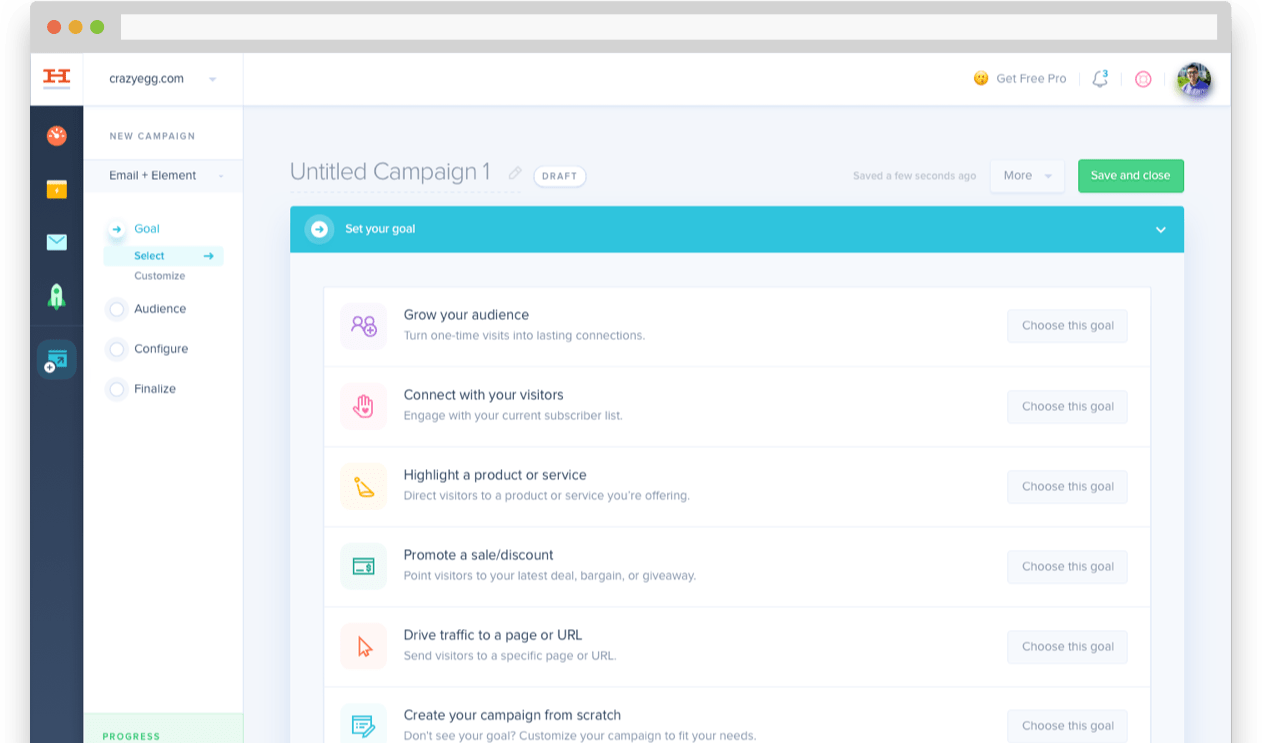The height and width of the screenshot is (743, 1262).
Task: Click the browser address bar
Action: tap(669, 27)
